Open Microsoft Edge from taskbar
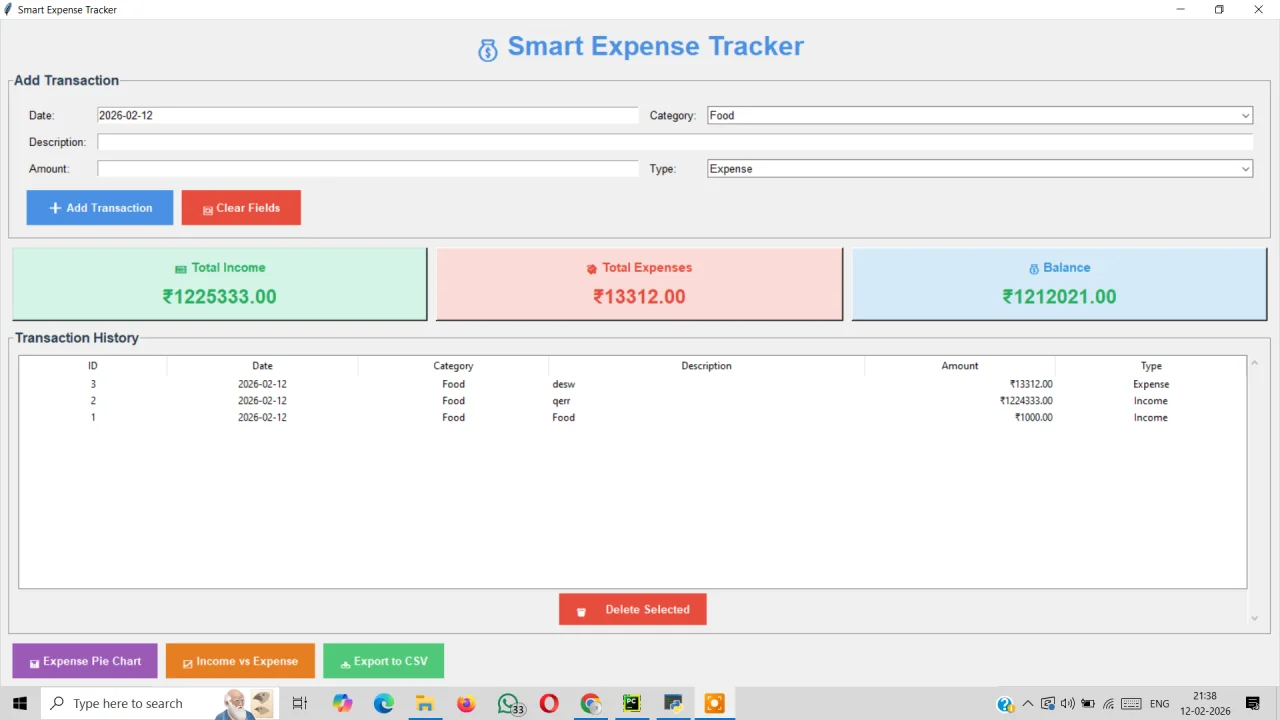1280x720 pixels. (x=384, y=704)
